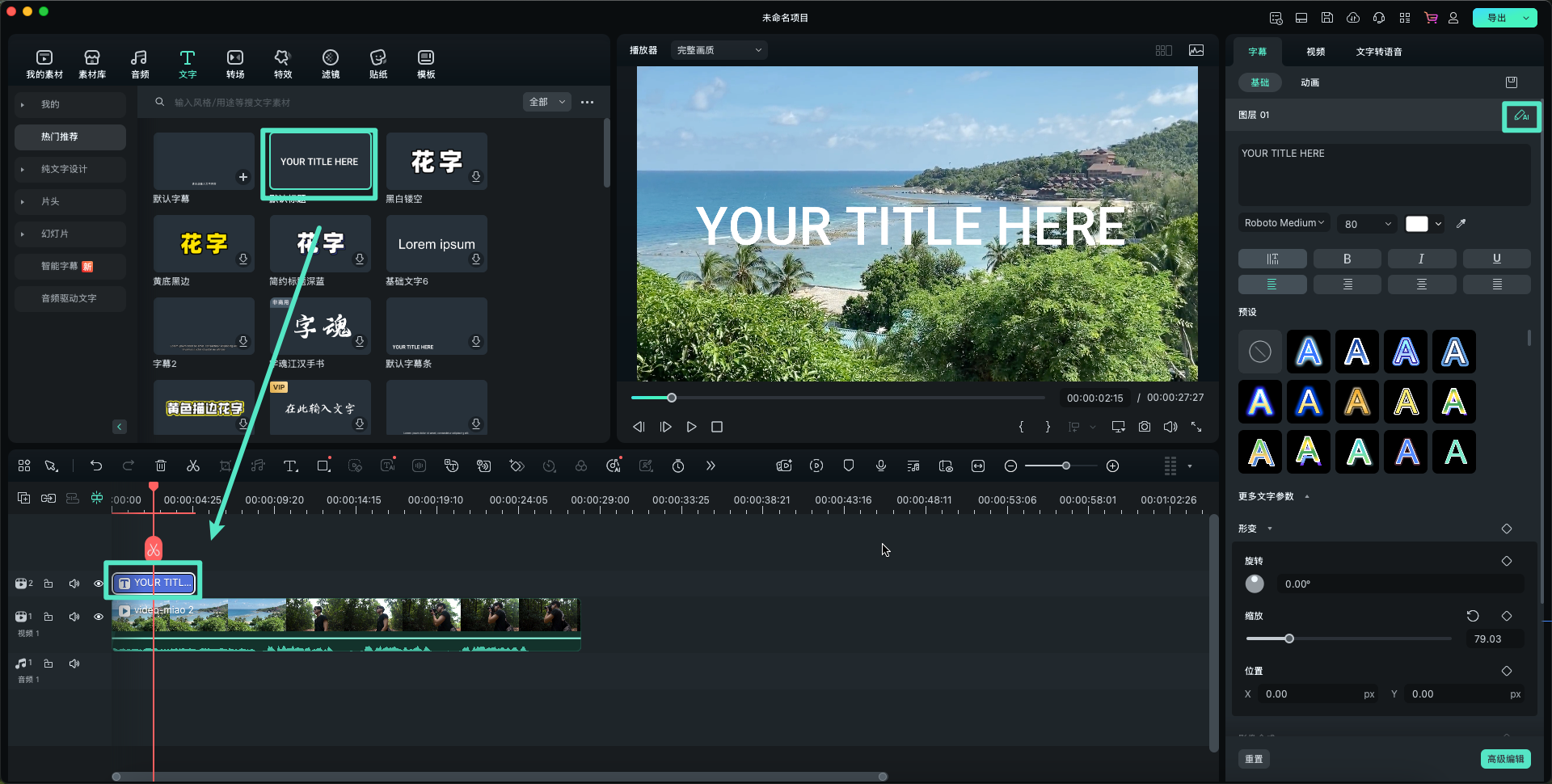Open the 完整画质 quality dropdown

[719, 50]
